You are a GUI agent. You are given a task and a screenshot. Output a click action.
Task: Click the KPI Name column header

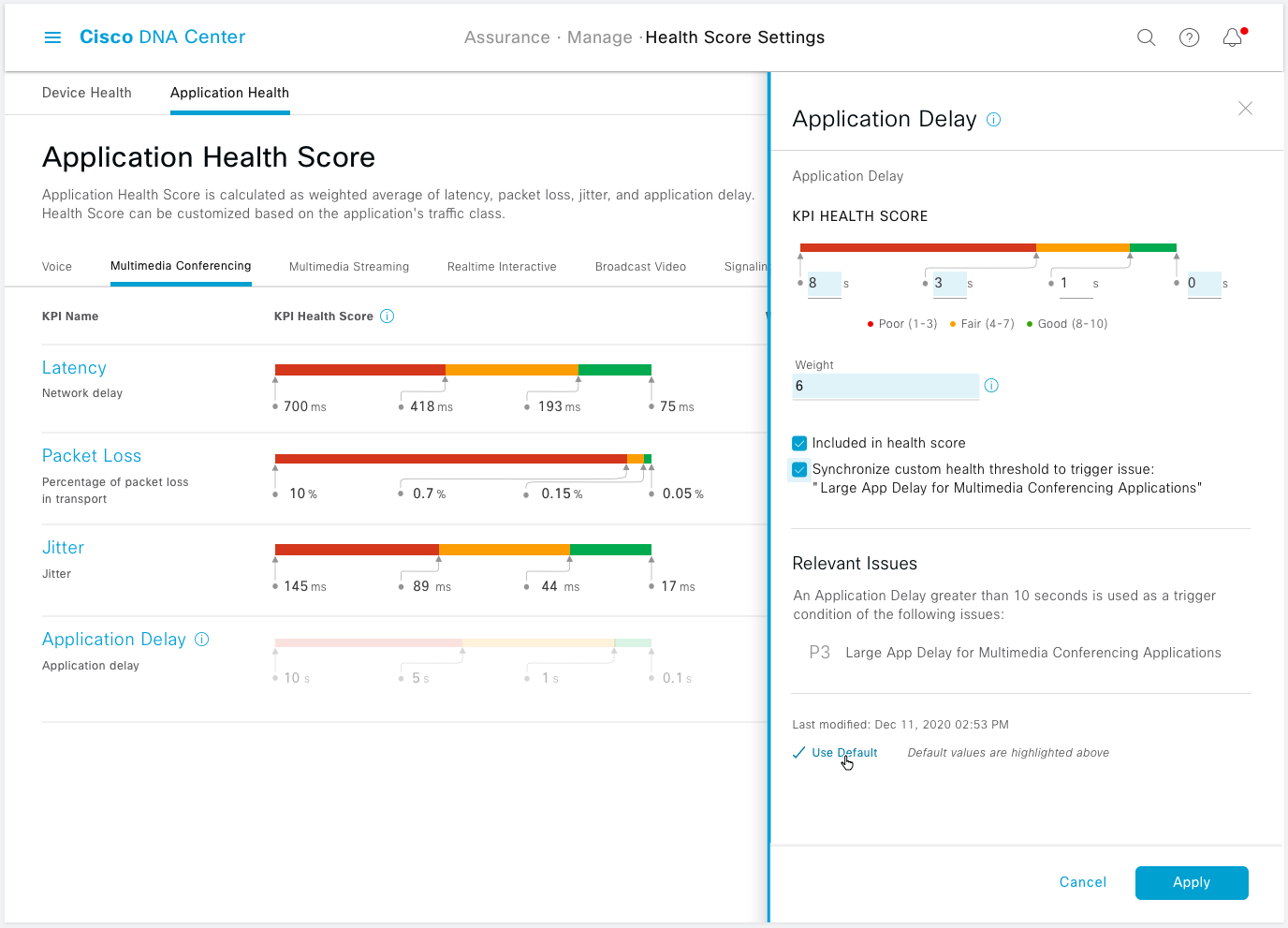pyautogui.click(x=70, y=317)
